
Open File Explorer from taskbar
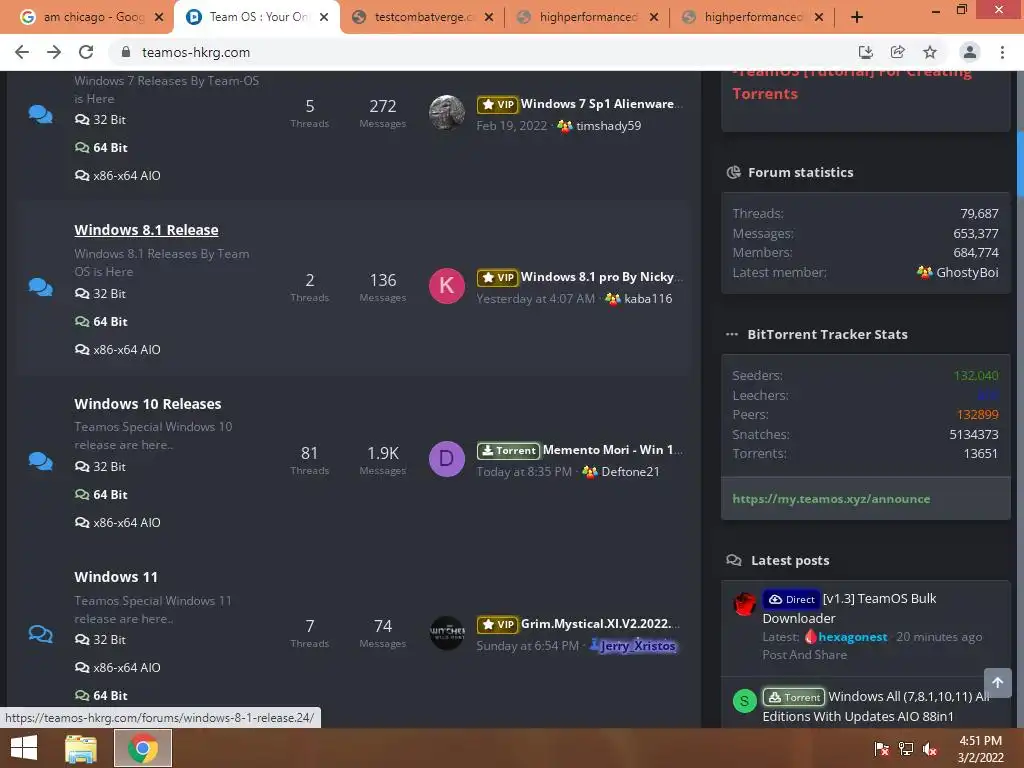[x=81, y=748]
